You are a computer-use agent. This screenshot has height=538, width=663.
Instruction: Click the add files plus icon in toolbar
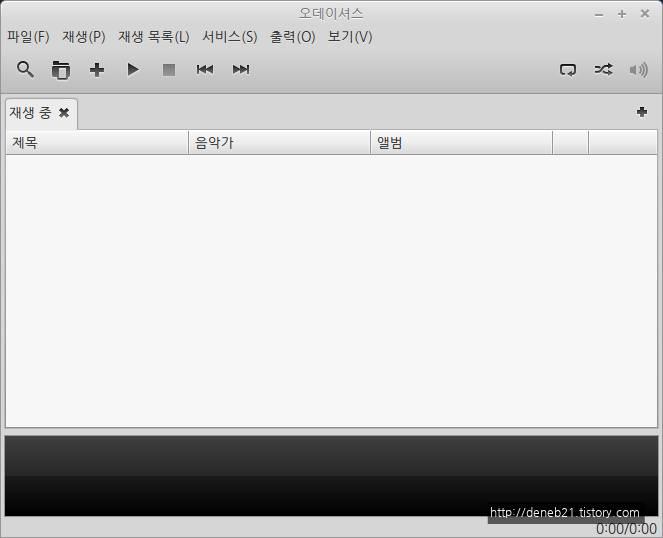[x=97, y=70]
